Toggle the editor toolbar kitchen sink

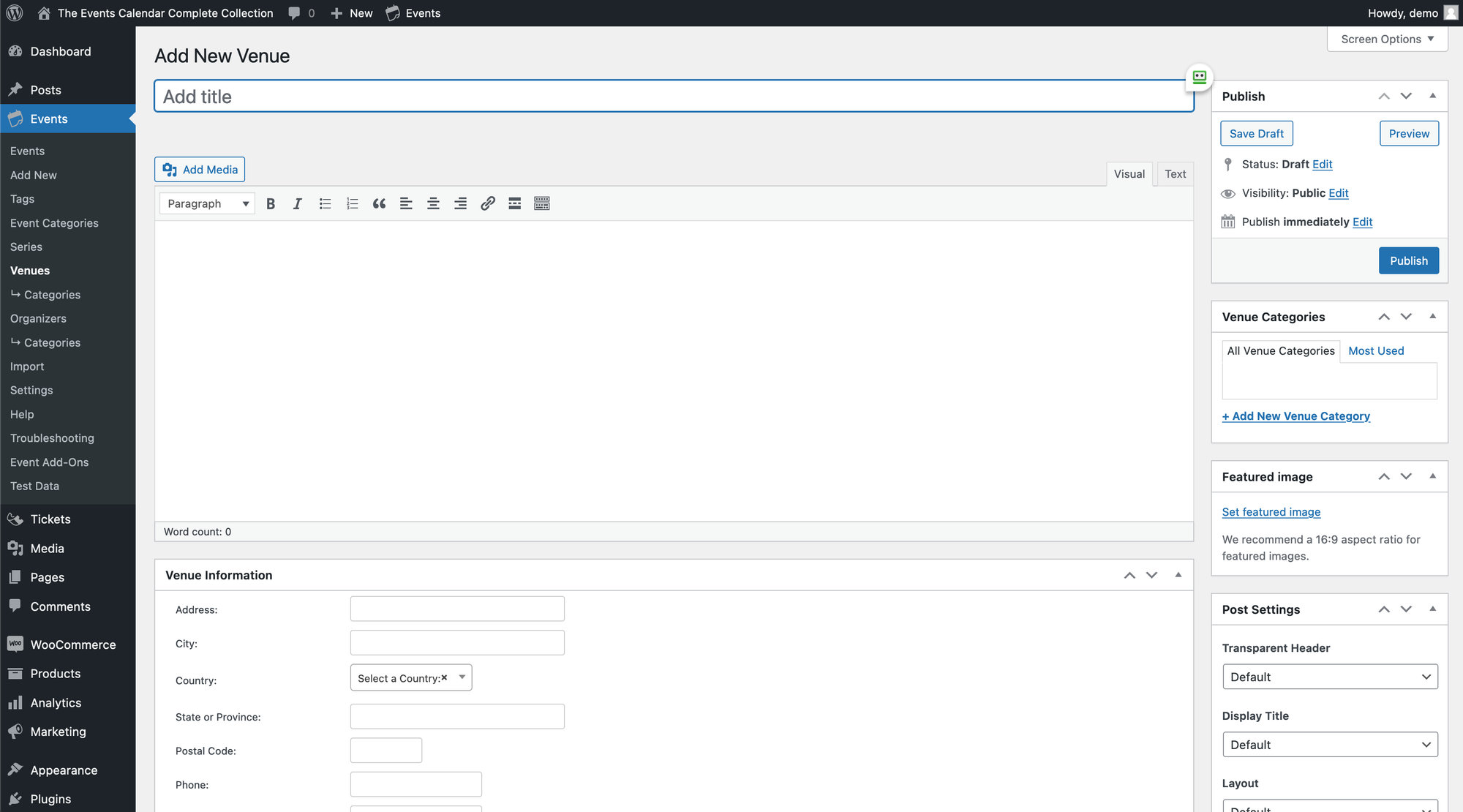(x=542, y=203)
